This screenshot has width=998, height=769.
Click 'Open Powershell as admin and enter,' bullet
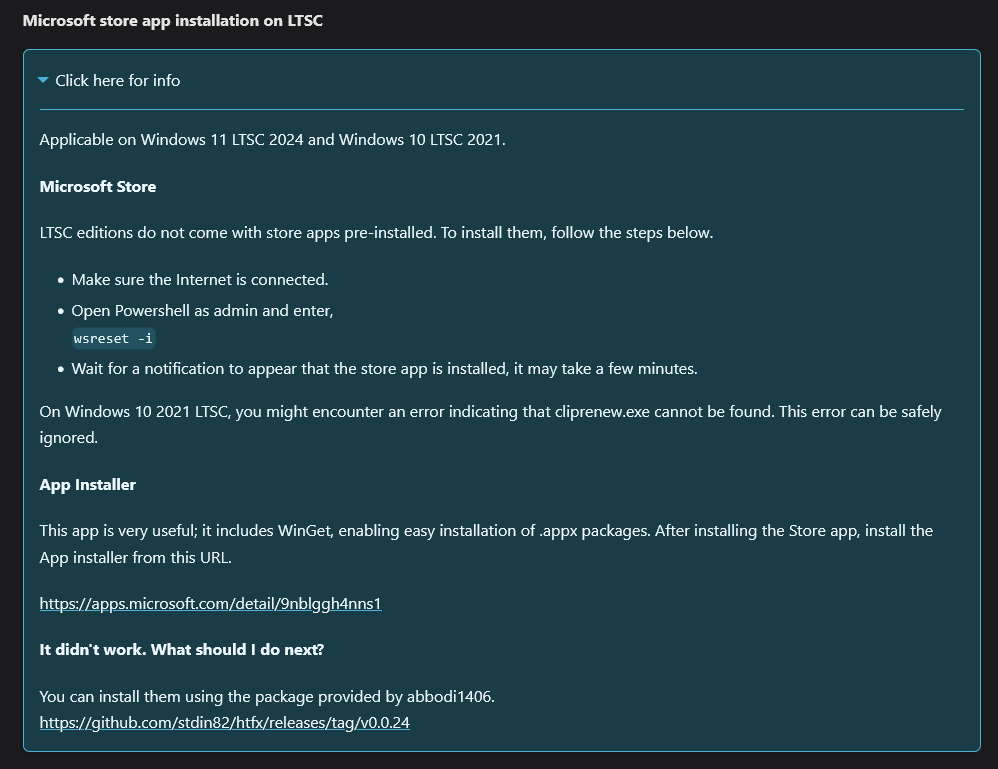pyautogui.click(x=202, y=311)
